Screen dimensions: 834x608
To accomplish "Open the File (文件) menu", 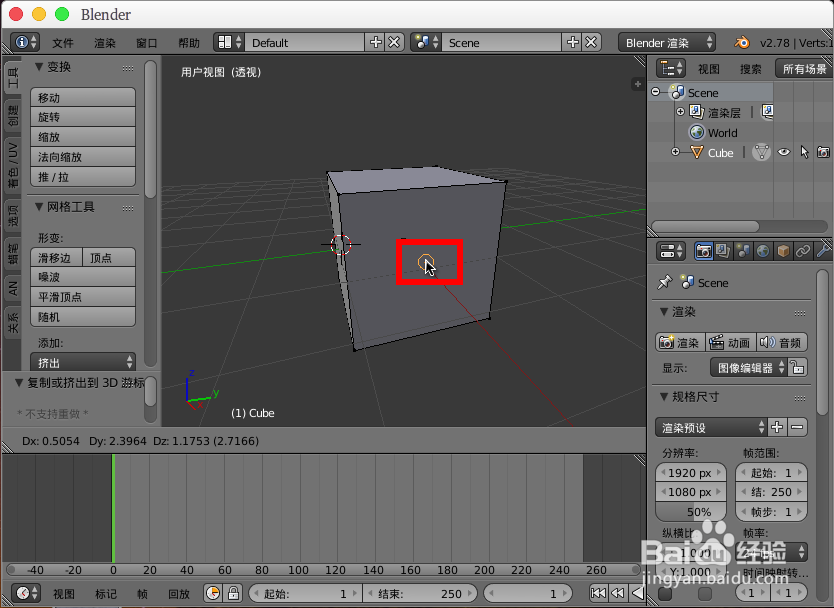I will [63, 43].
